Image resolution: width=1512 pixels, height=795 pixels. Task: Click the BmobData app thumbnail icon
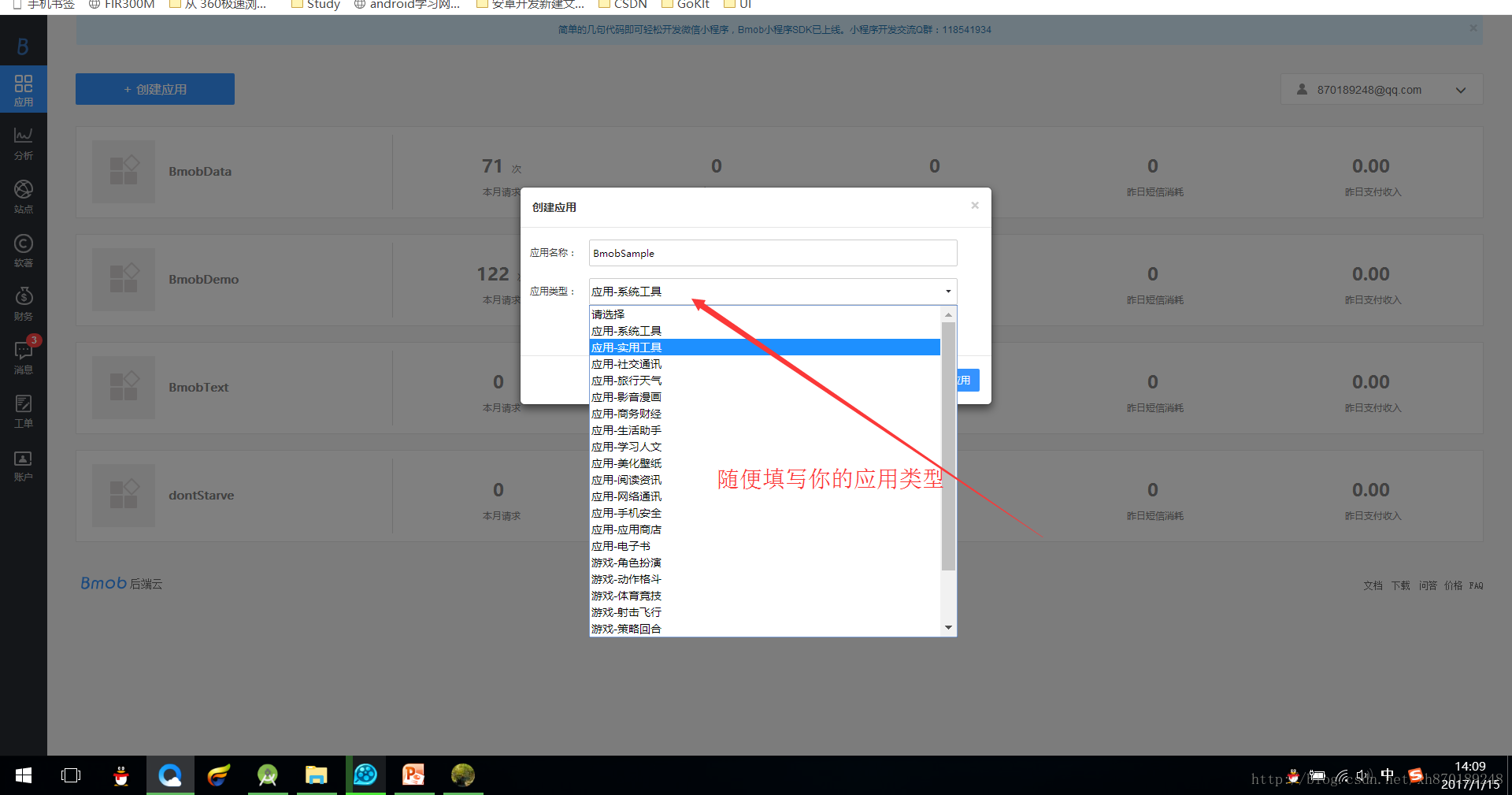tap(124, 172)
